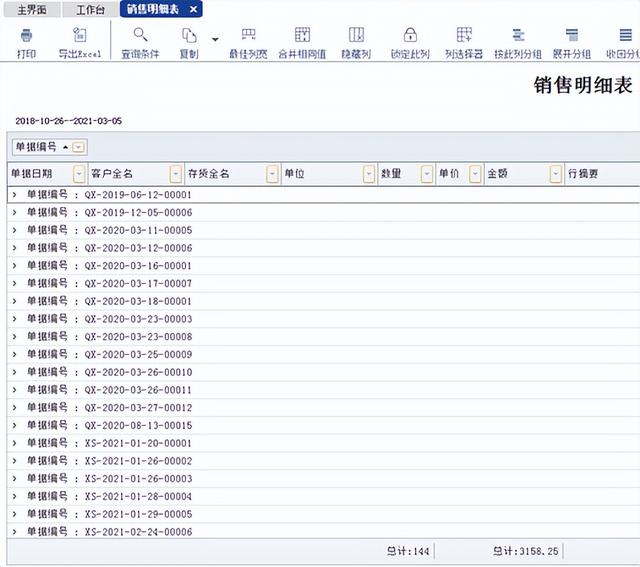The image size is (640, 567).
Task: Click 合并相同值 (merge same values) icon
Action: coord(302,36)
